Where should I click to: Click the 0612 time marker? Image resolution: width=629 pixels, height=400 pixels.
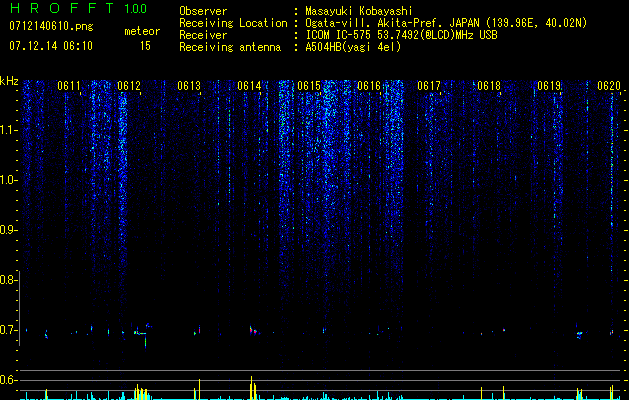pos(129,86)
